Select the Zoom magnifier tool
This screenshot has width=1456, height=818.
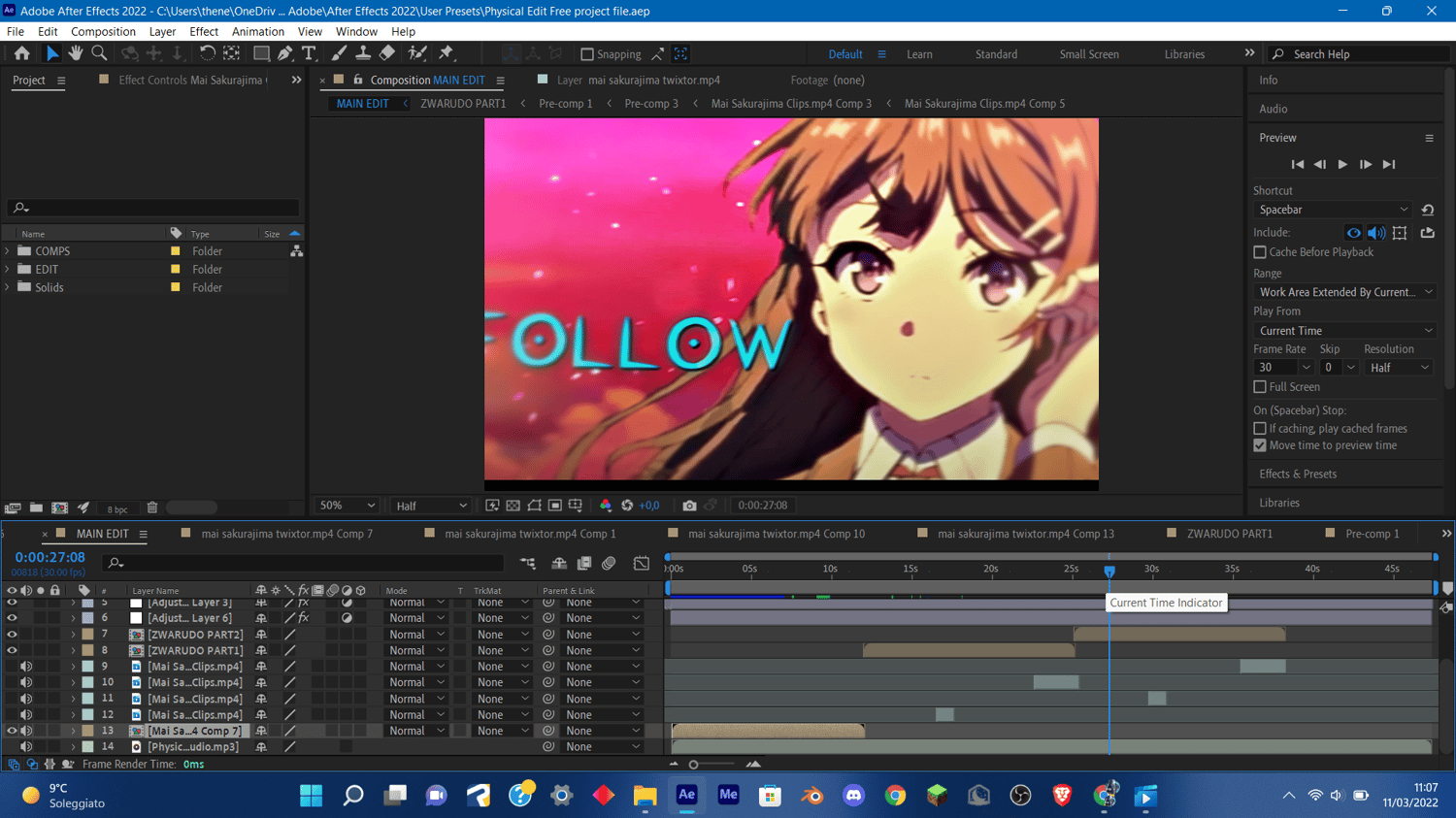[x=99, y=53]
